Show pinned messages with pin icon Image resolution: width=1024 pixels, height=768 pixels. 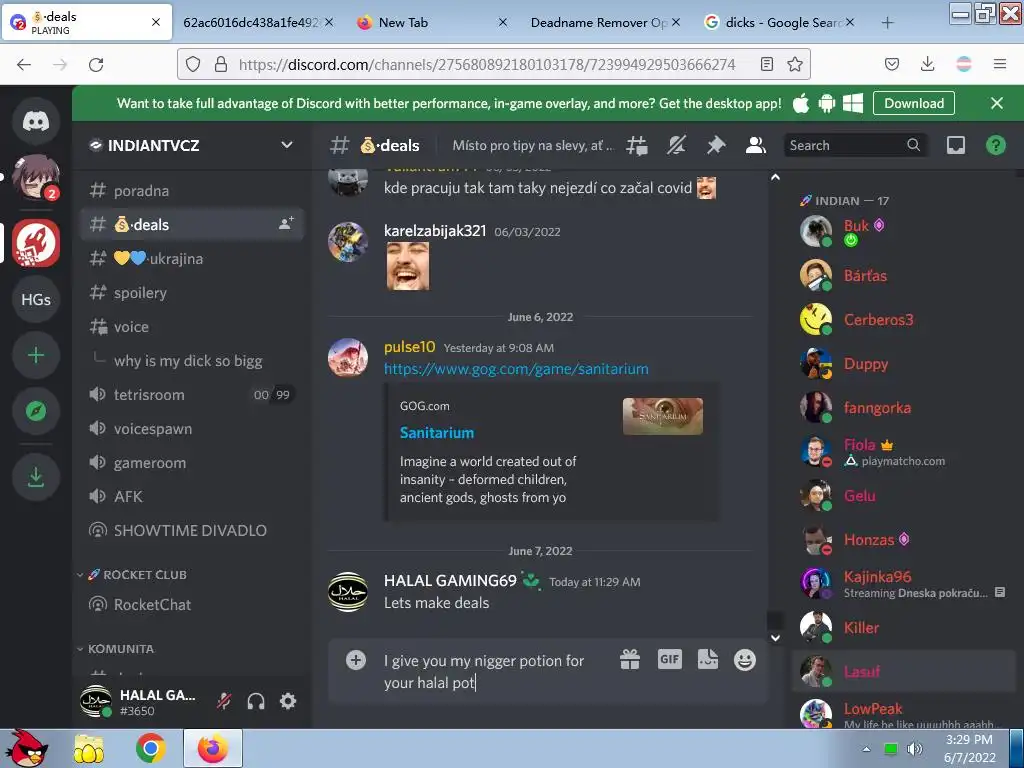coord(716,145)
